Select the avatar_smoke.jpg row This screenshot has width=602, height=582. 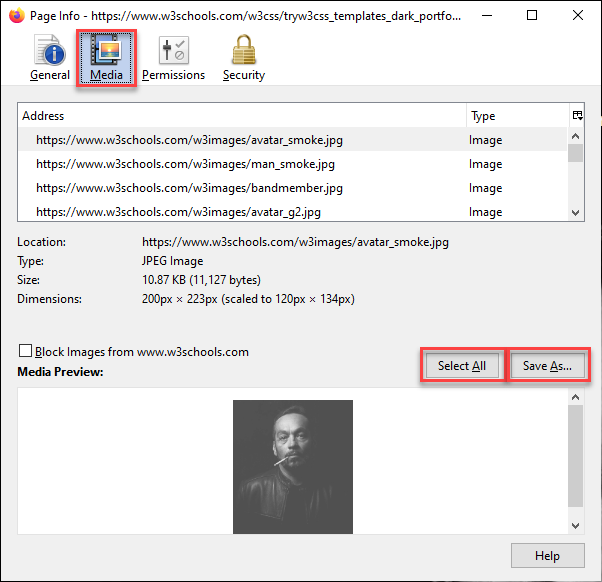coord(293,140)
